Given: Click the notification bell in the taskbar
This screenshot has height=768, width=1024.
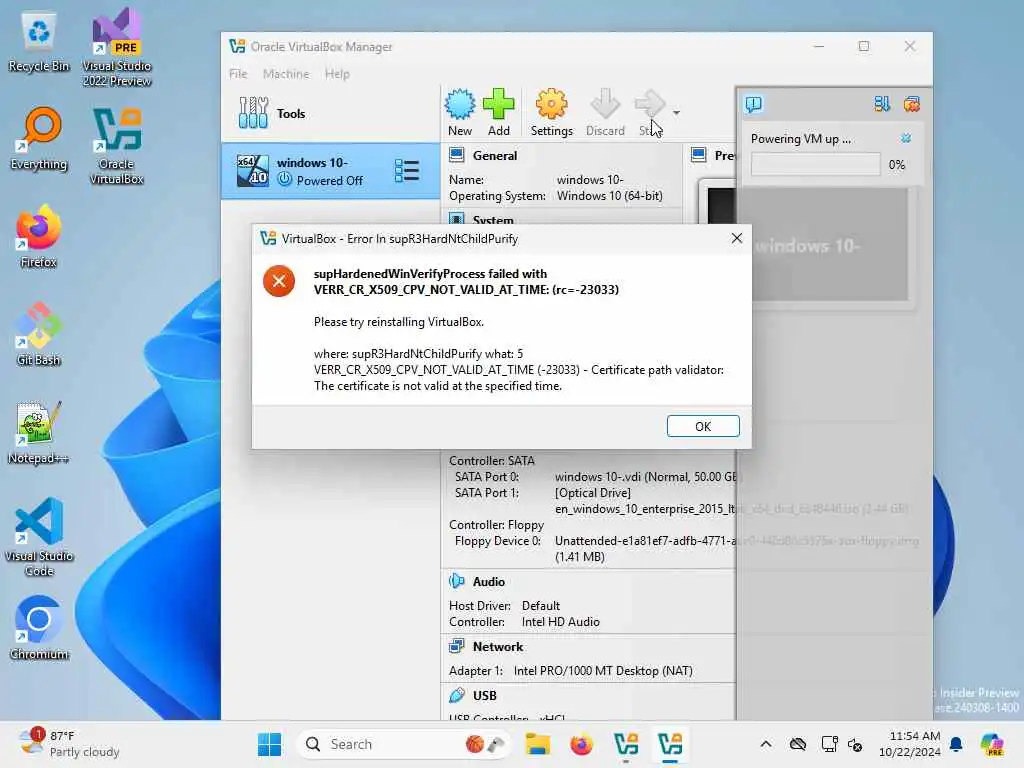Looking at the screenshot, I should tap(956, 744).
